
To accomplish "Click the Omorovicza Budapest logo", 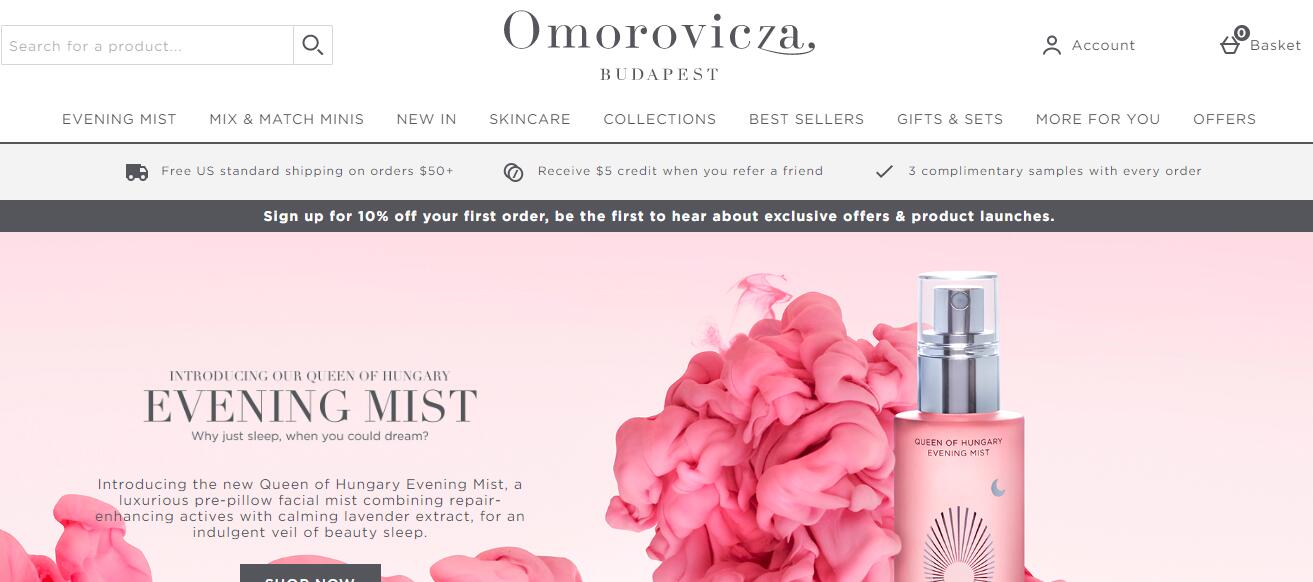I will coord(659,45).
